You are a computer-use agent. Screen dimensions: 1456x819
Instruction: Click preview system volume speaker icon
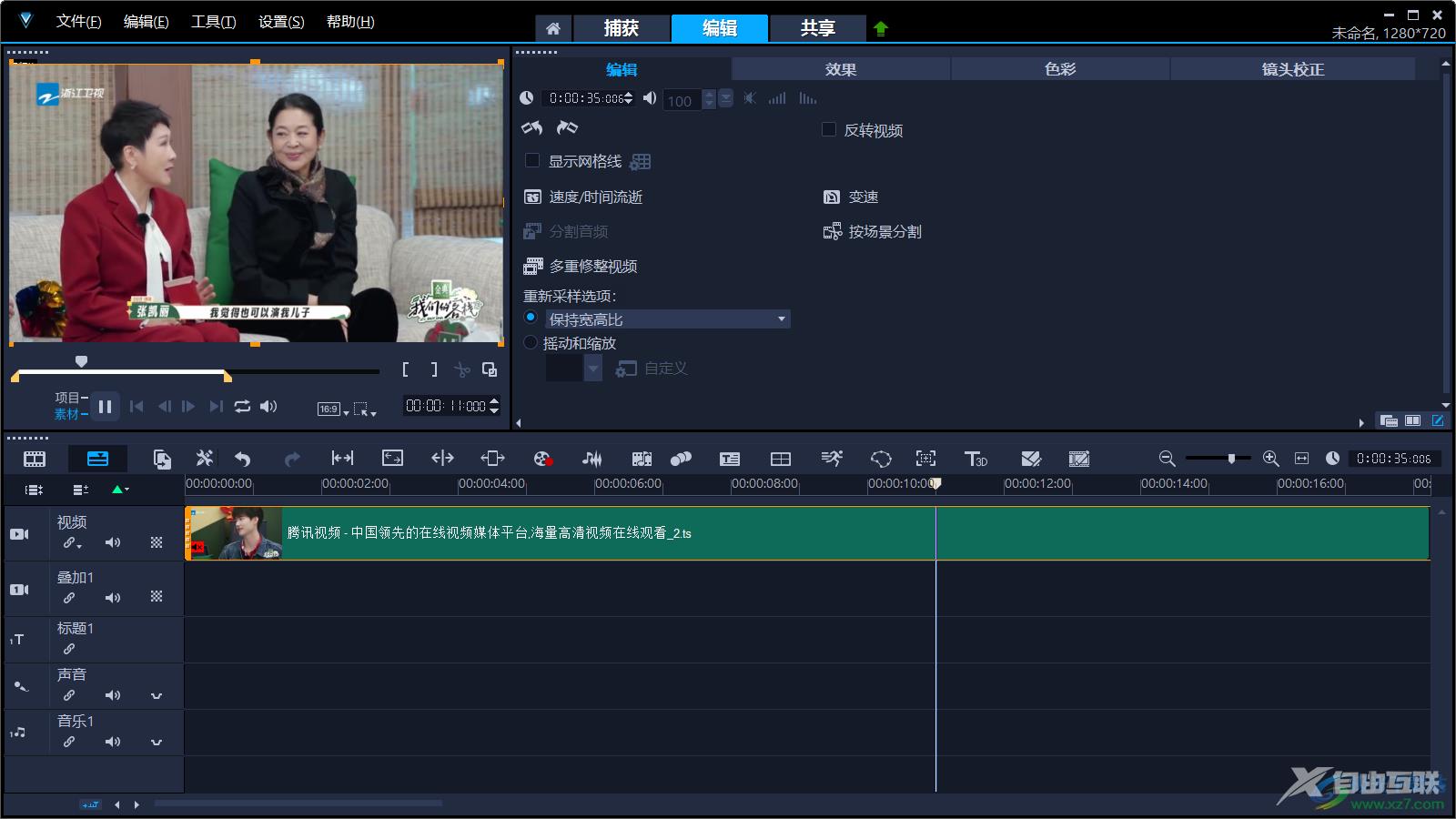click(x=268, y=407)
